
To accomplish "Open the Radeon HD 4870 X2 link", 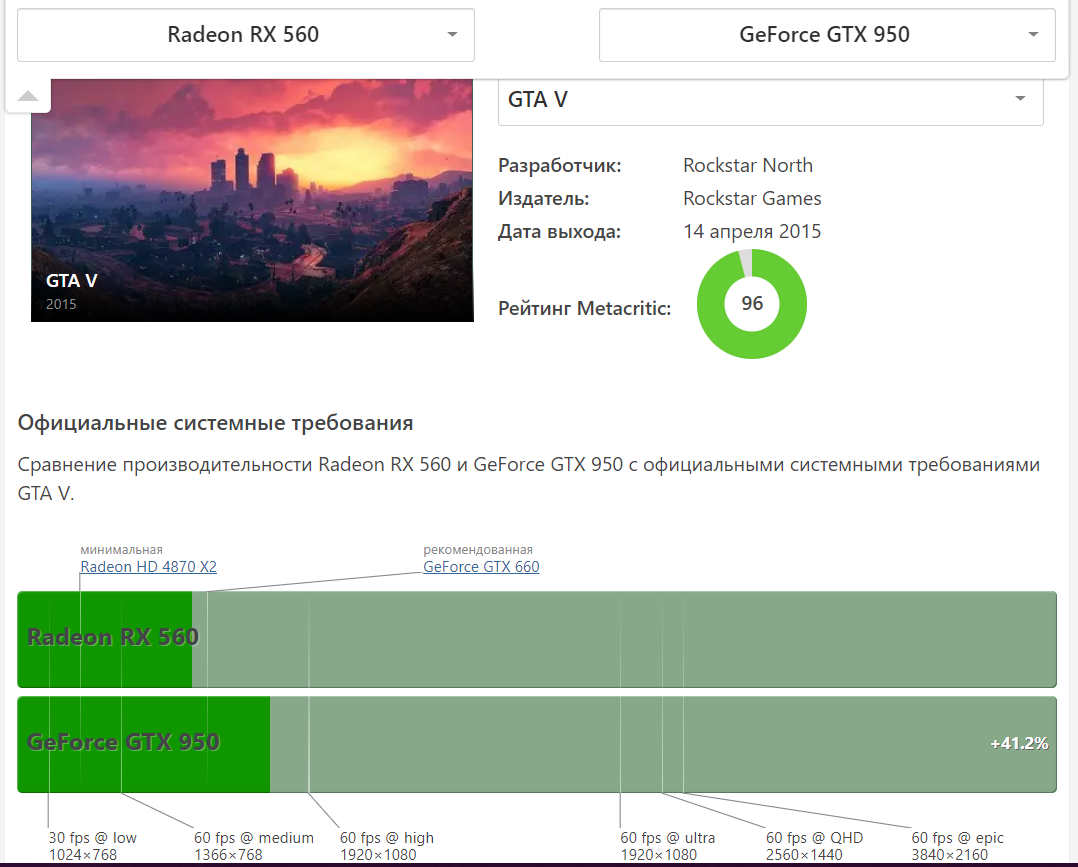I will [x=148, y=567].
